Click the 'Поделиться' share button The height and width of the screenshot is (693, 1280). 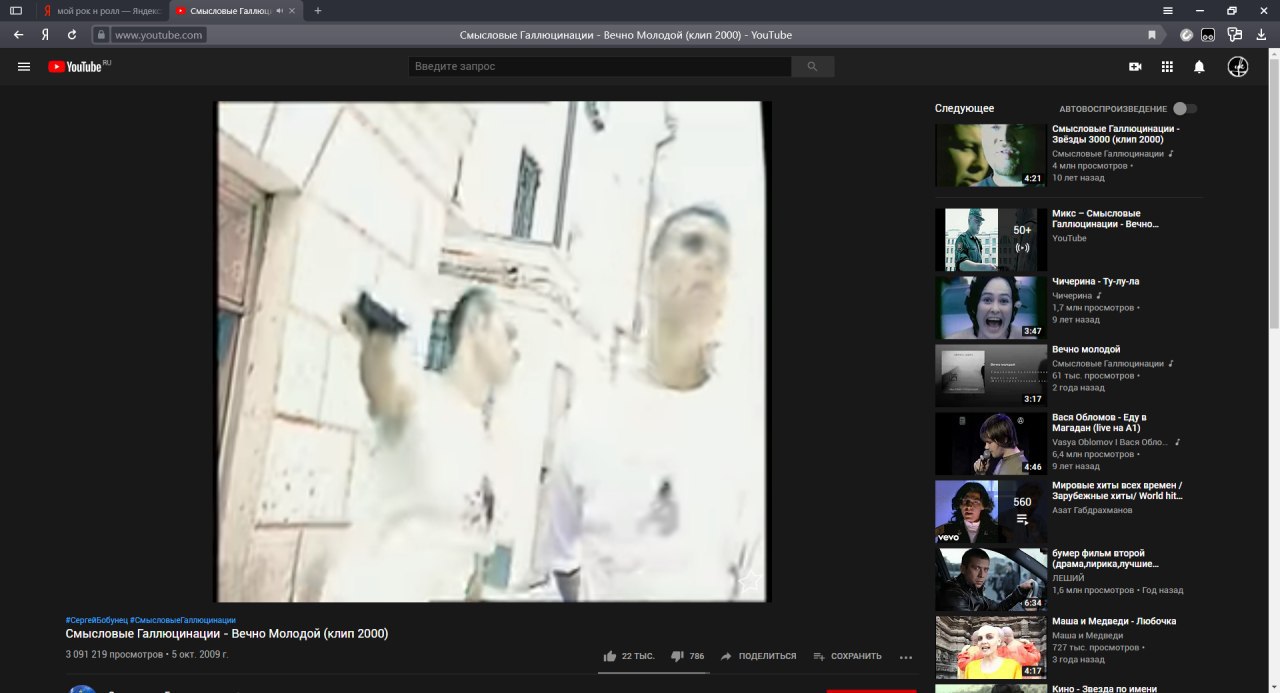tap(758, 656)
